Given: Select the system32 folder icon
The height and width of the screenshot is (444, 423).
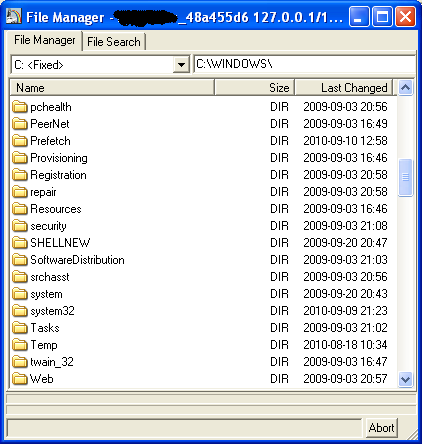Looking at the screenshot, I should coord(20,311).
